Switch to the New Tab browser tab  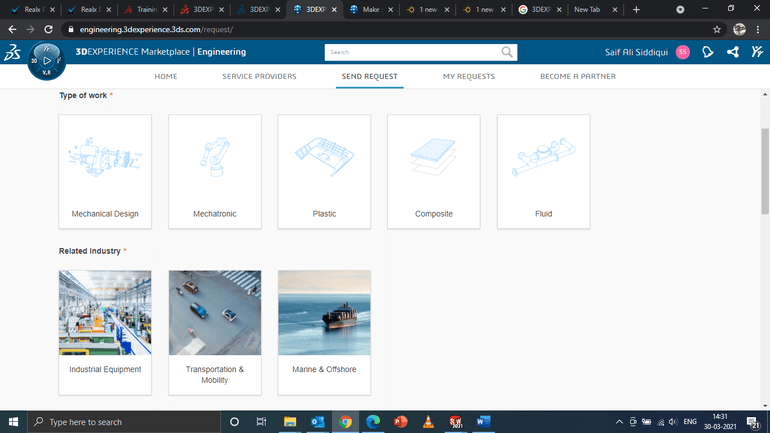594,9
